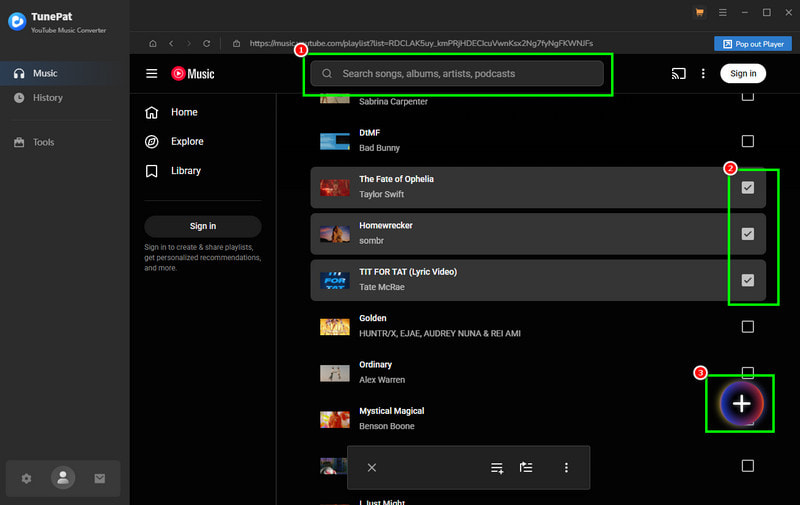Click the Sabrina Carpenter artist link
The width and height of the screenshot is (800, 505).
click(393, 102)
